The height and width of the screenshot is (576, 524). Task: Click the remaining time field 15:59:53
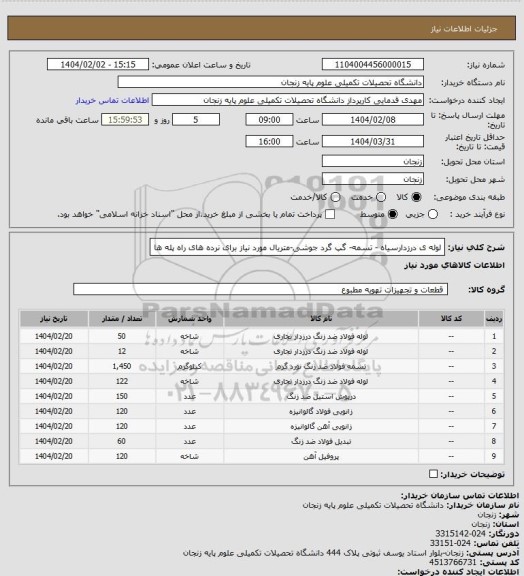[x=125, y=120]
